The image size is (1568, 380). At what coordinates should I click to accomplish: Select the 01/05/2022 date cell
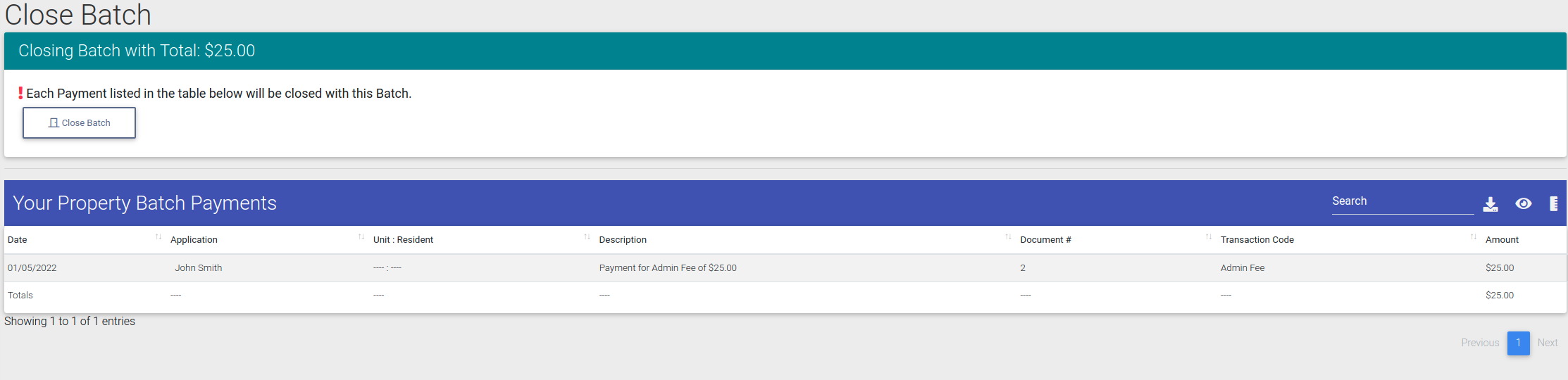click(32, 268)
